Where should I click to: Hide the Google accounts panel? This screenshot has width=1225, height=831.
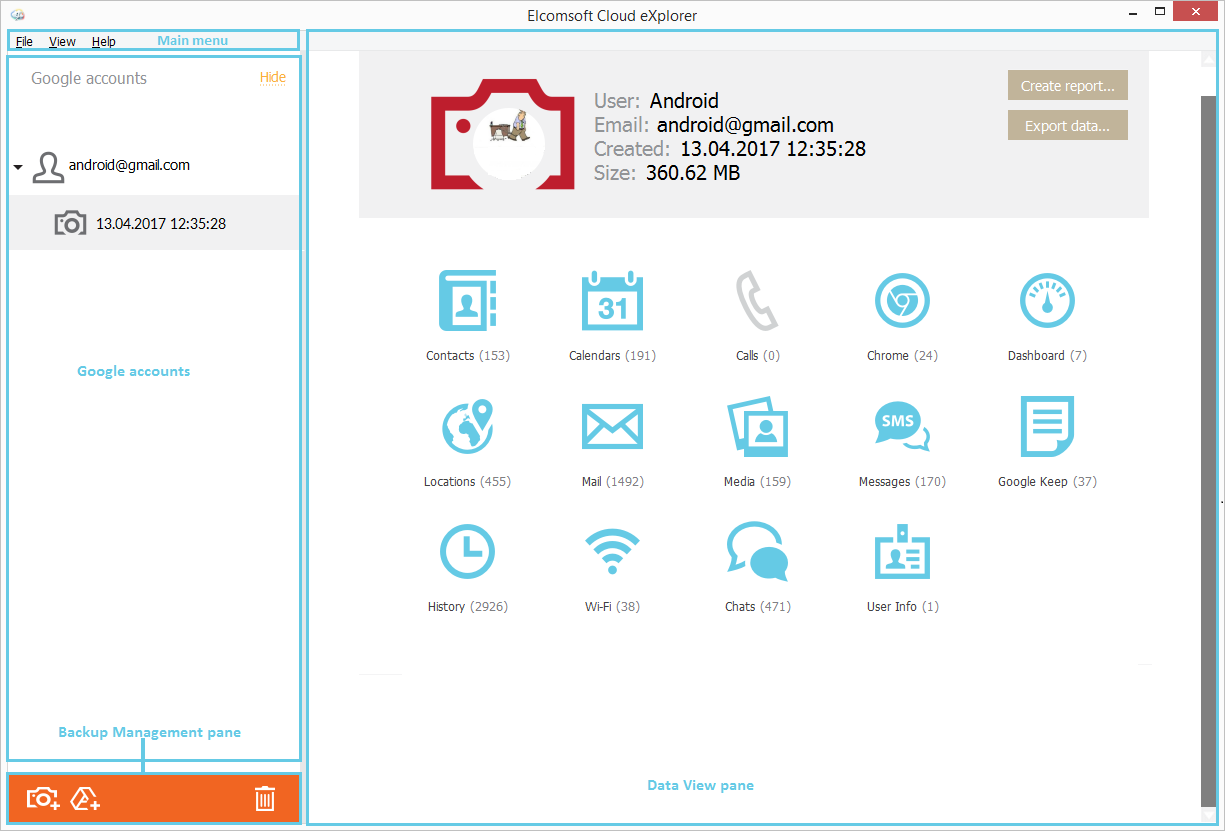[x=273, y=77]
